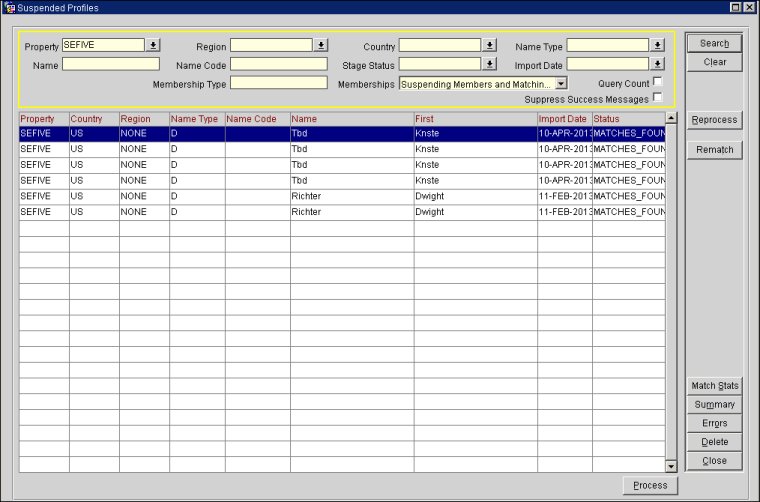Screen dimensions: 760x502
Task: Open the Import Date picker arrow
Action: coord(657,64)
